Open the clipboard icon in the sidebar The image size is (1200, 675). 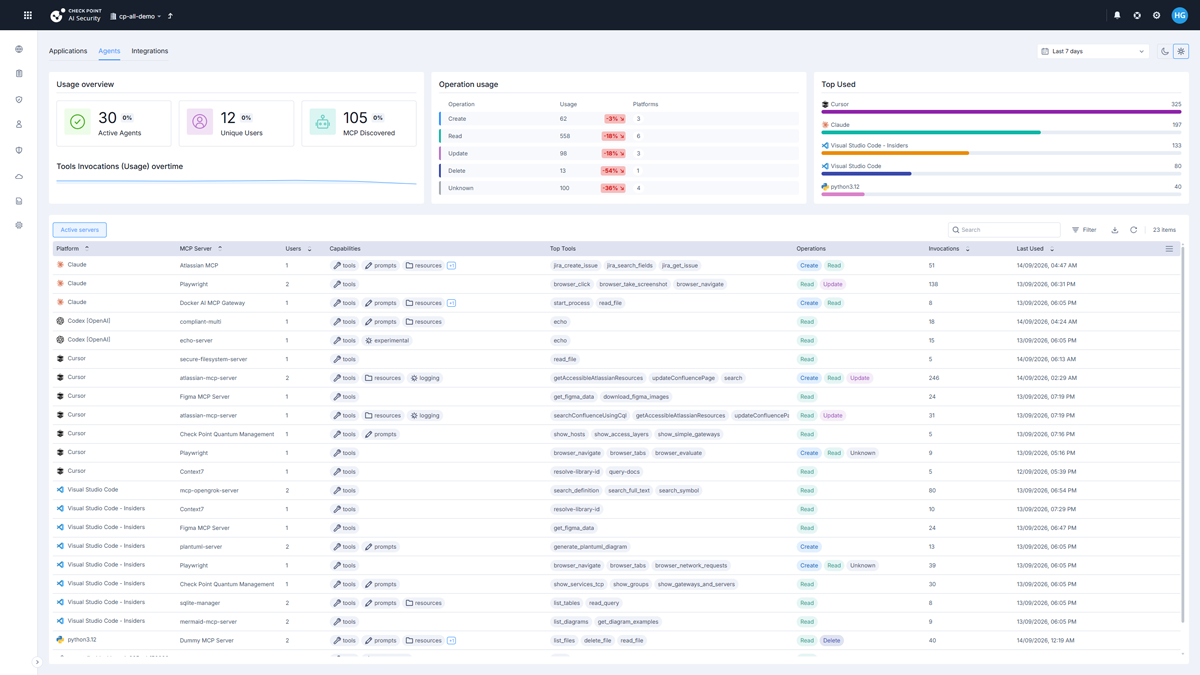pos(19,74)
